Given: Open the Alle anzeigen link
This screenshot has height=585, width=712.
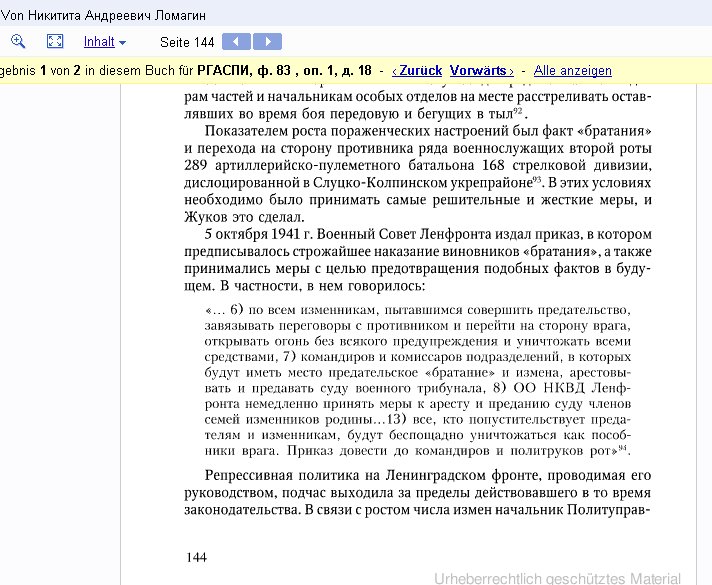Looking at the screenshot, I should click(572, 71).
